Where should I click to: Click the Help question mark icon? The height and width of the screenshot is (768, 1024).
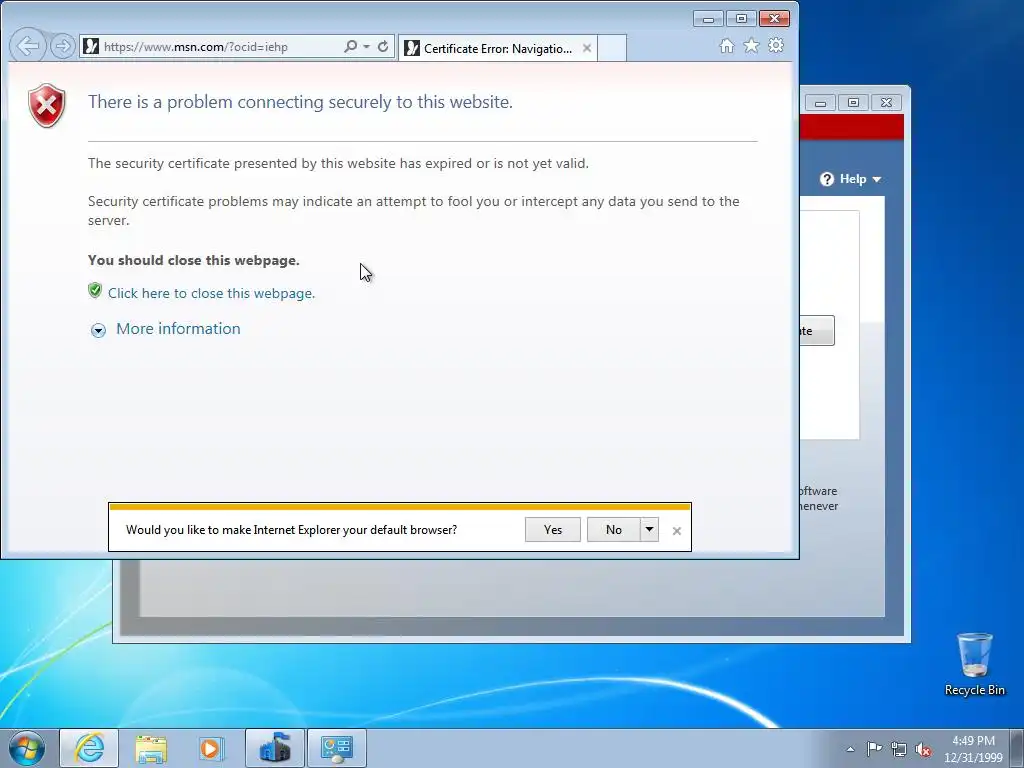tap(827, 179)
